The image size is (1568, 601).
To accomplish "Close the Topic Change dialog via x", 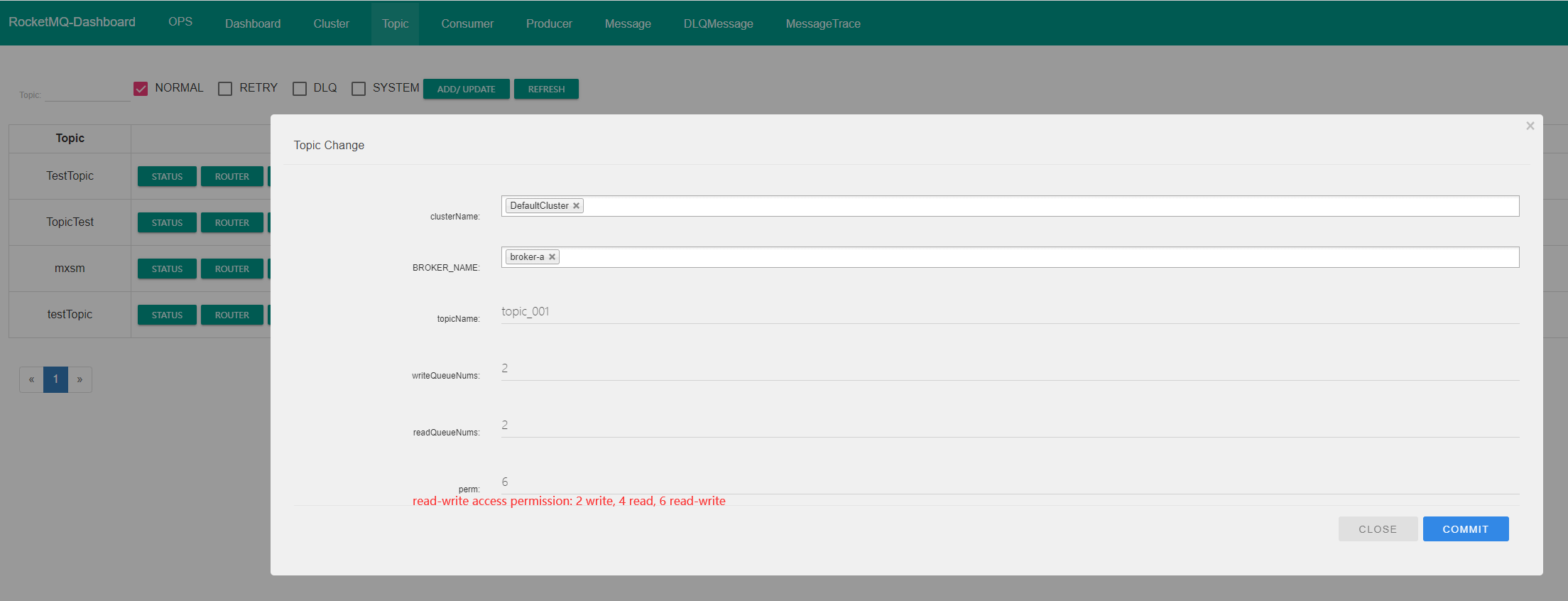I will 1530,126.
